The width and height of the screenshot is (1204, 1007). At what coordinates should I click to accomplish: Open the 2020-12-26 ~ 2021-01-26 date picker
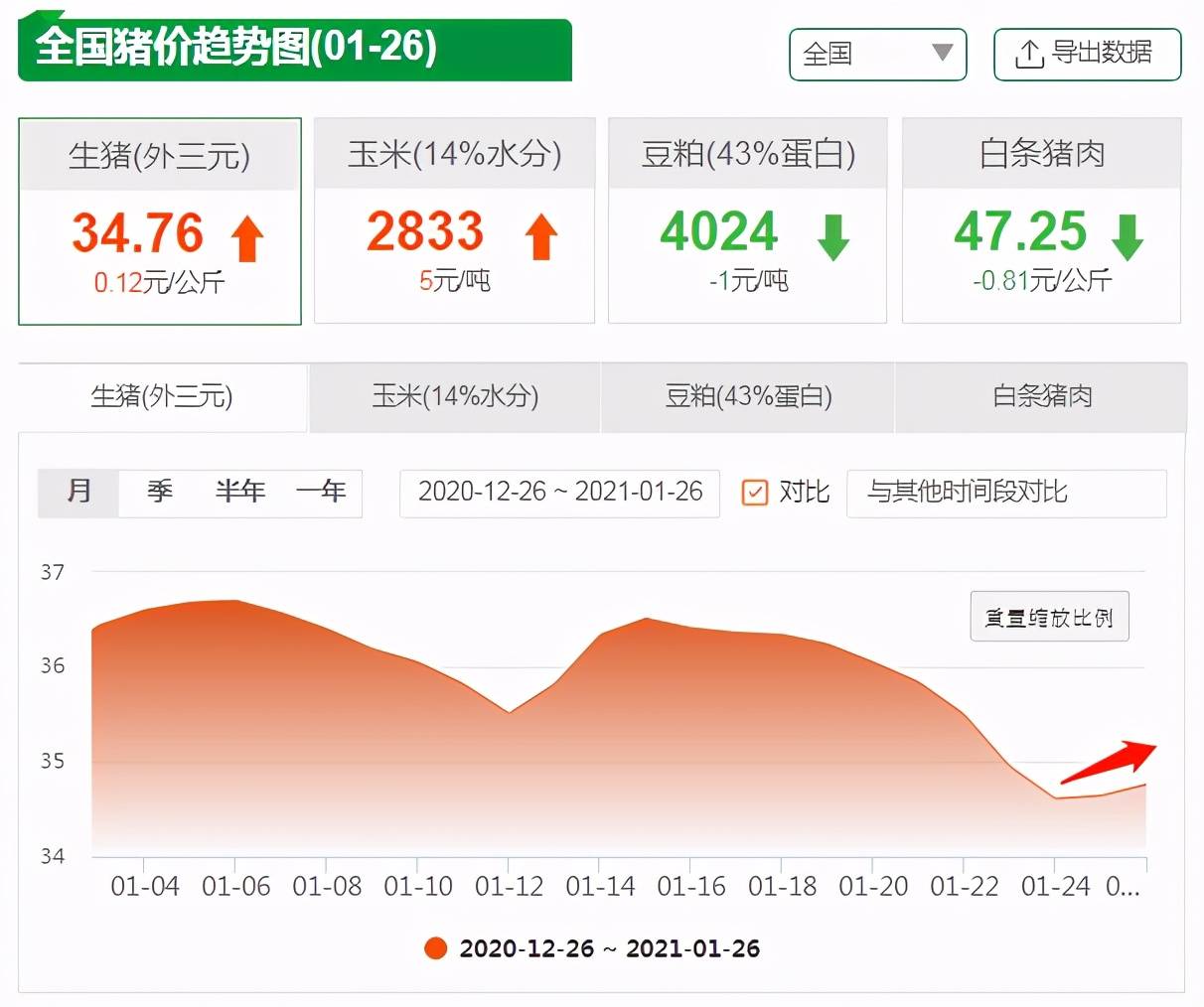pos(559,493)
